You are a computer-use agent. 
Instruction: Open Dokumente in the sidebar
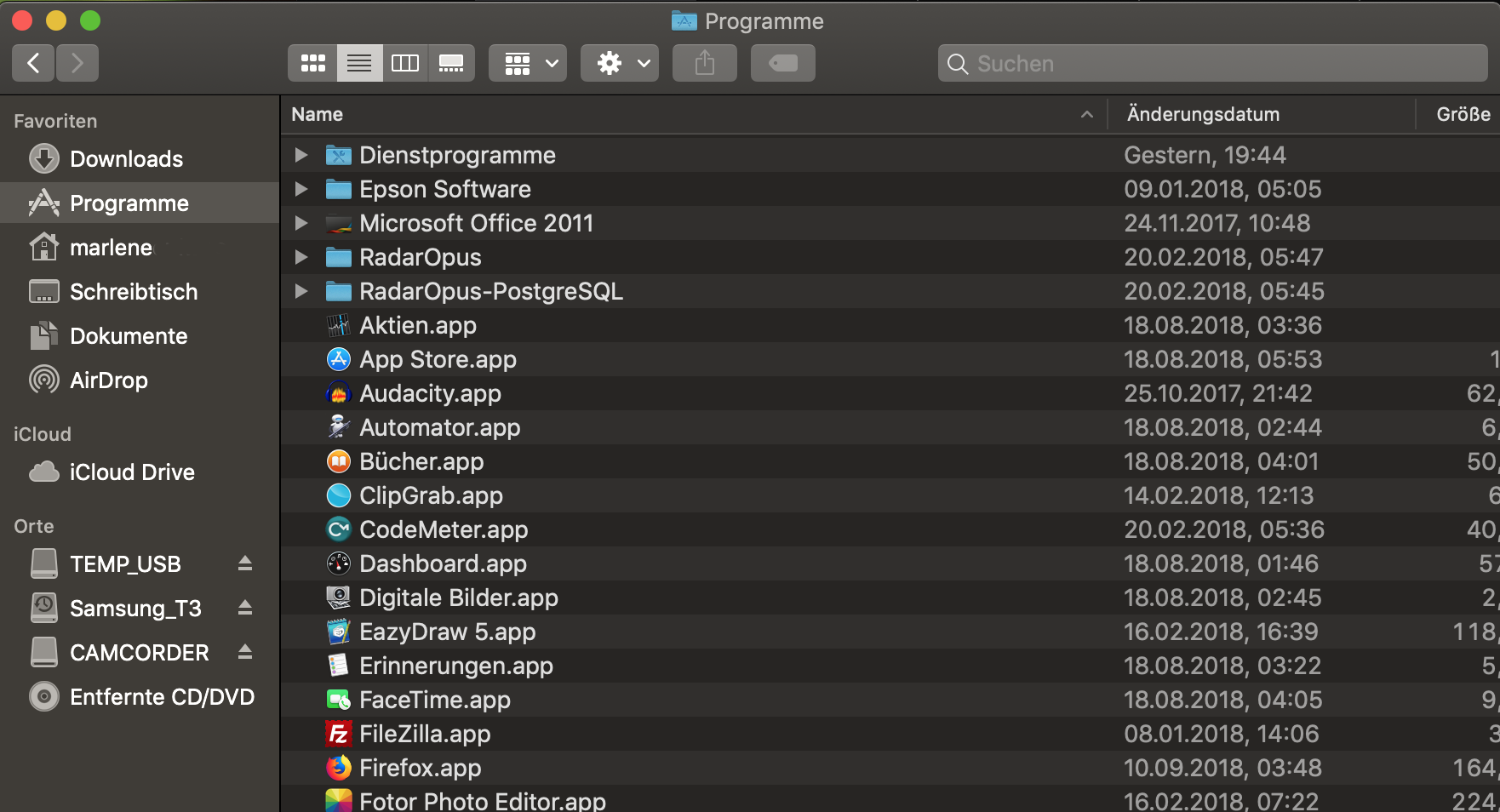coord(140,336)
